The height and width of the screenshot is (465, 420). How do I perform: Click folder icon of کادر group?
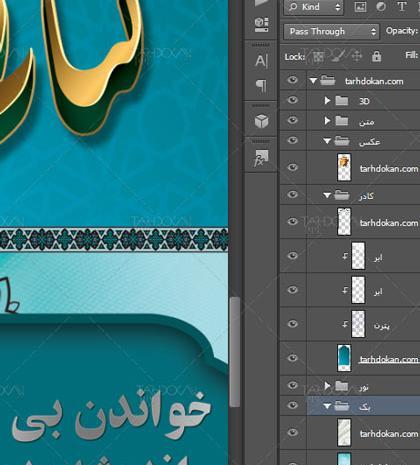[342, 195]
